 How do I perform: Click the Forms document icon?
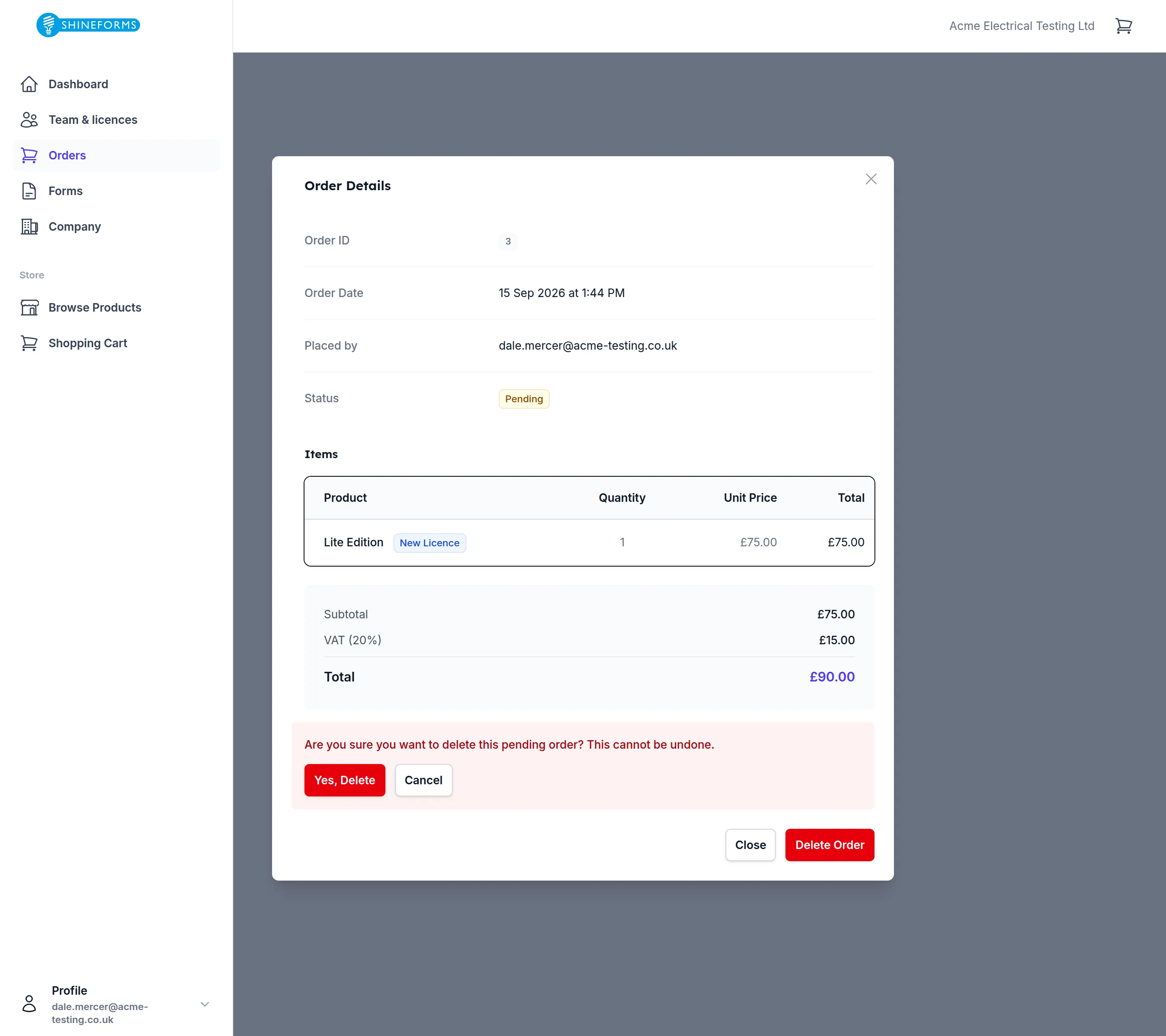point(29,191)
